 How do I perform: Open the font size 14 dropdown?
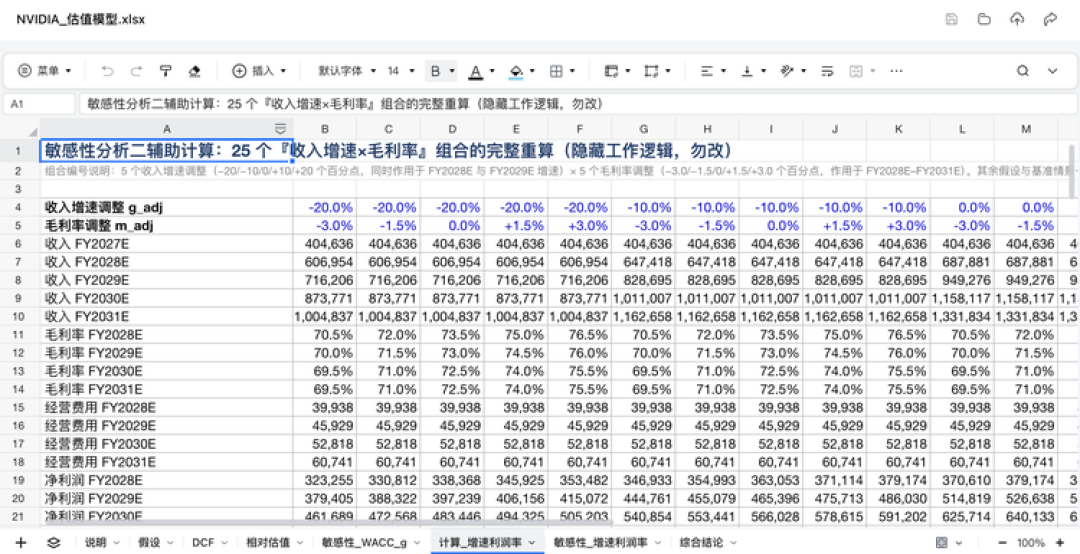click(x=401, y=71)
